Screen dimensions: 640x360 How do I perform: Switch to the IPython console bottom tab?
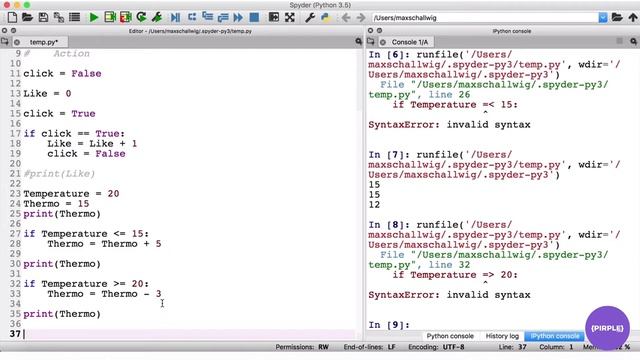point(554,336)
